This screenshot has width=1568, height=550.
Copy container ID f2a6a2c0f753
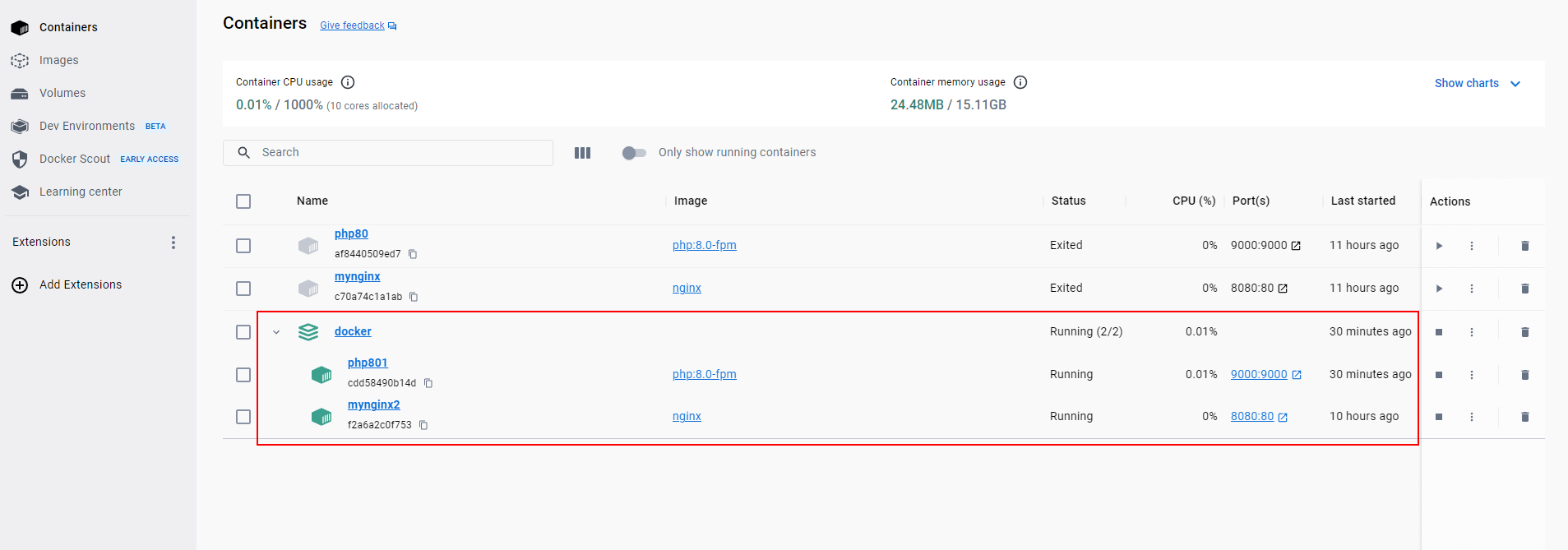(423, 425)
